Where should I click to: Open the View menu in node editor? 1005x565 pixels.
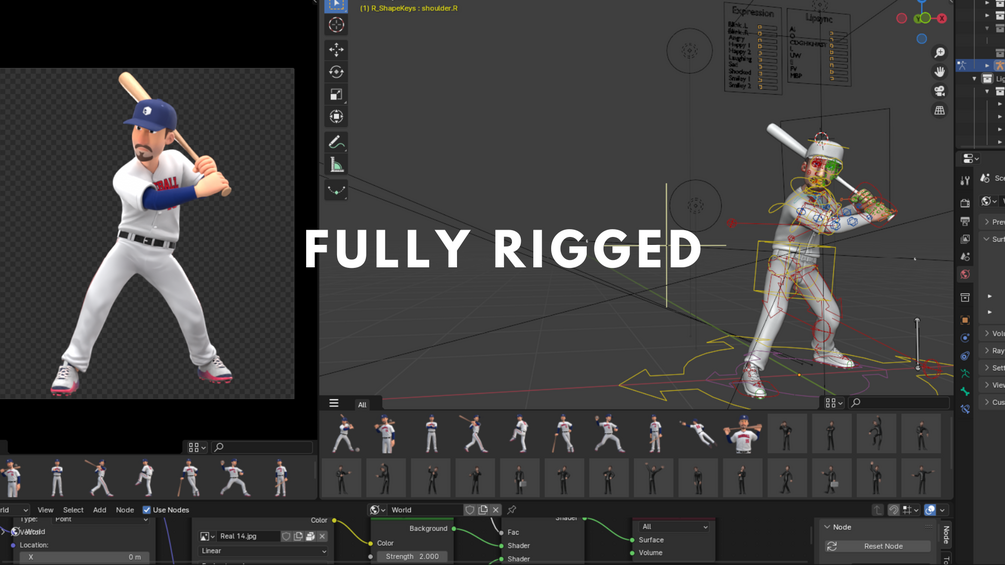[x=45, y=510]
